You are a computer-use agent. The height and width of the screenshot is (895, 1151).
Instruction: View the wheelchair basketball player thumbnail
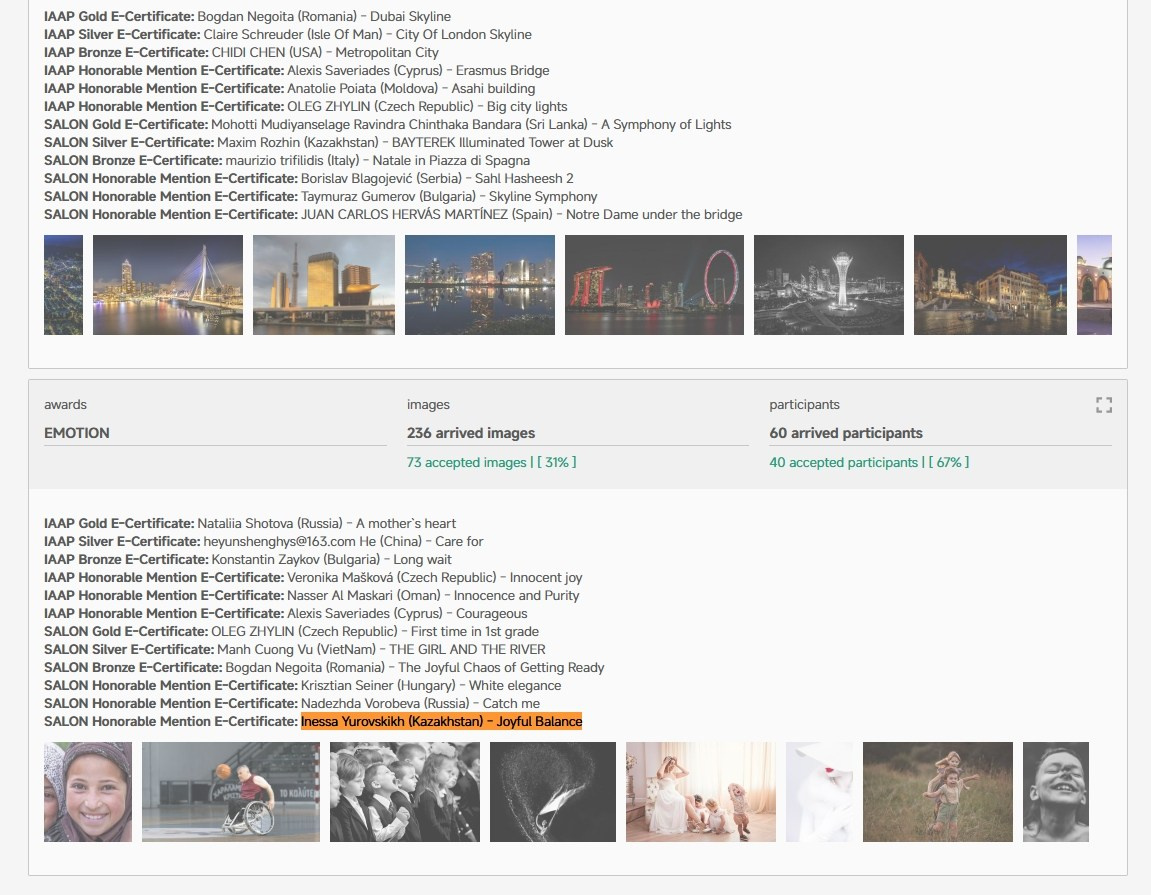[x=231, y=792]
